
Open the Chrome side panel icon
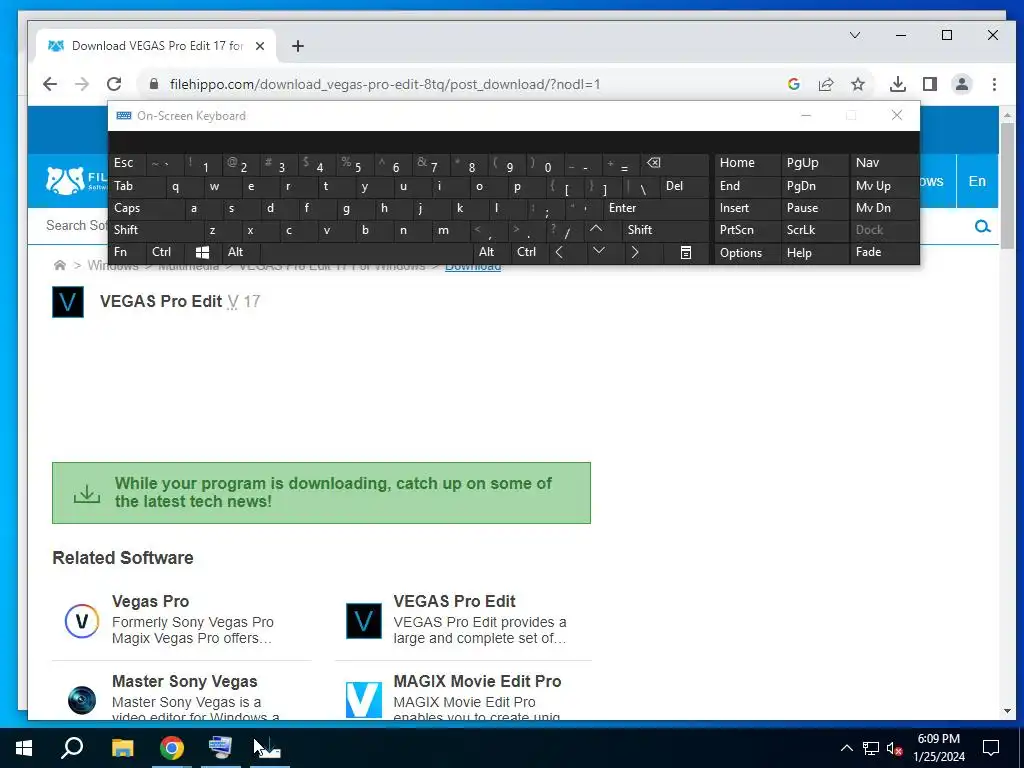(x=929, y=84)
